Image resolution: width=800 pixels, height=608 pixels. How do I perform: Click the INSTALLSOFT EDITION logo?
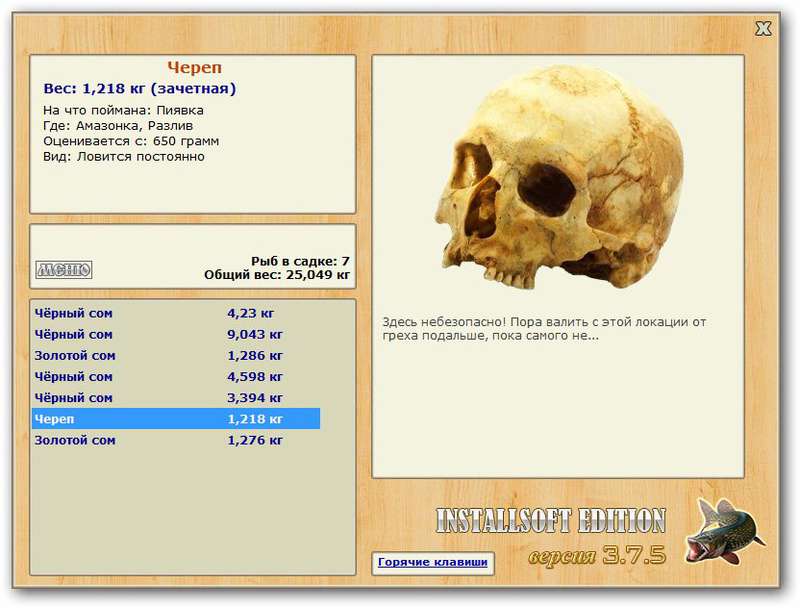click(x=551, y=521)
